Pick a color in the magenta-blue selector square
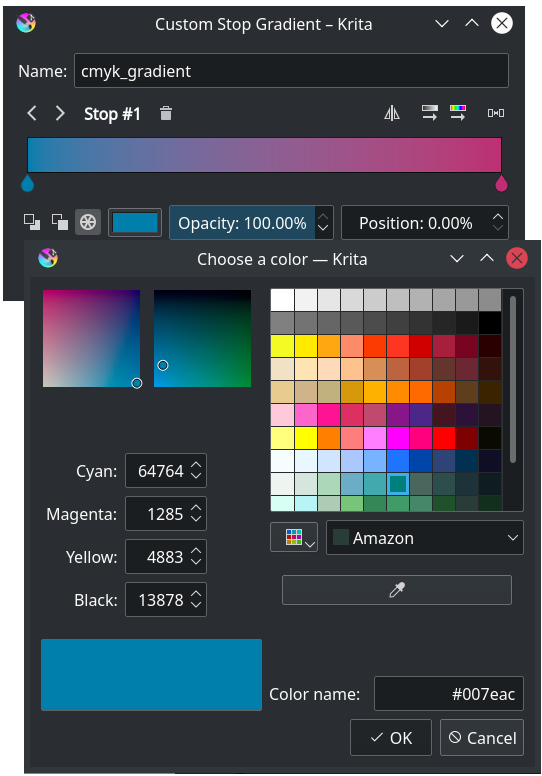The width and height of the screenshot is (542, 776). tap(92, 339)
